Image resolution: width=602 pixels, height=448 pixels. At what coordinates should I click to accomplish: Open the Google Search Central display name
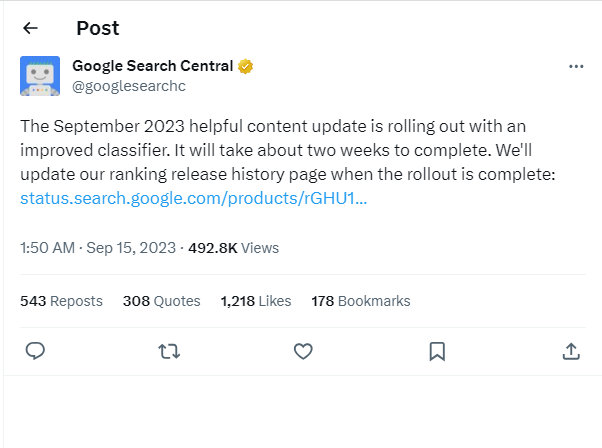click(x=152, y=66)
